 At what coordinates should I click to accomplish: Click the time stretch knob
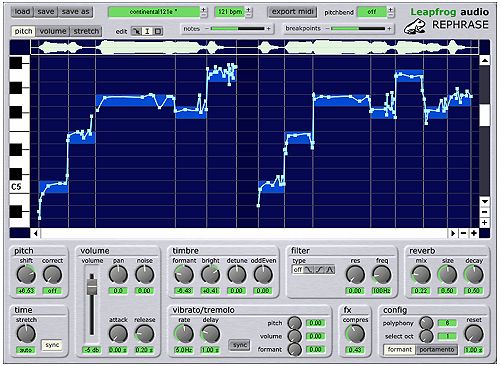[26, 334]
